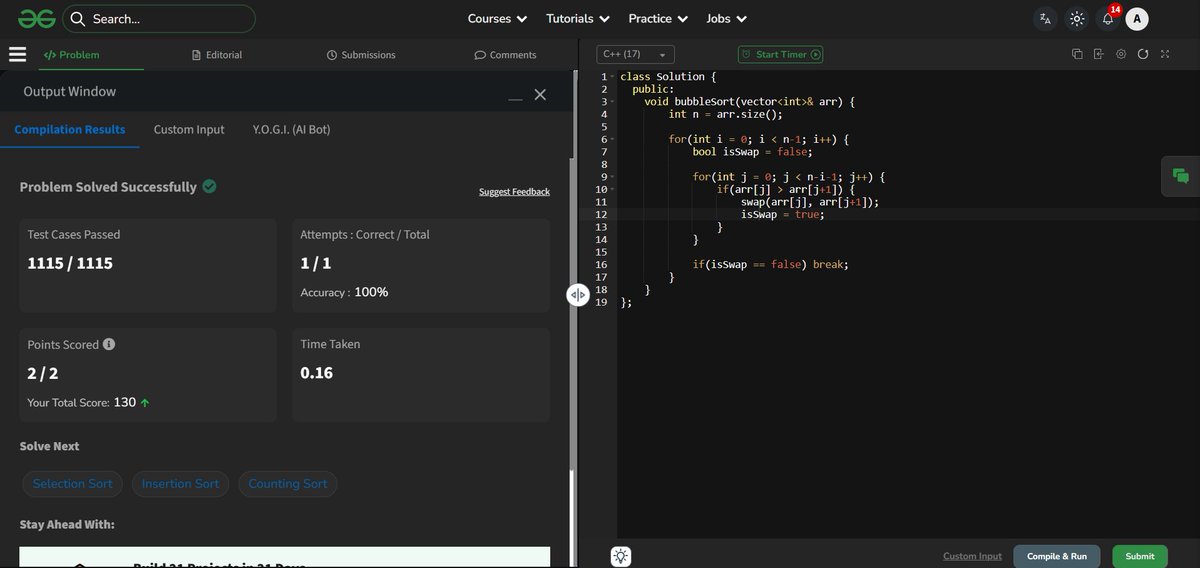Expand the Tutorials dropdown menu
This screenshot has width=1200, height=568.
click(578, 19)
